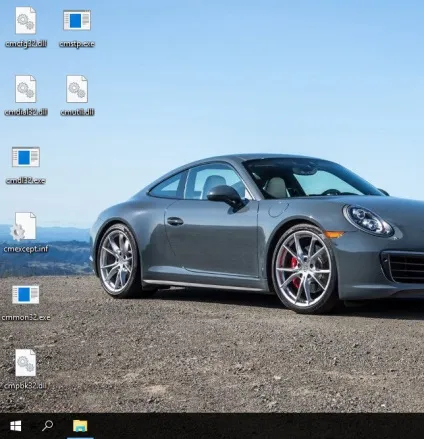The width and height of the screenshot is (424, 439).
Task: Select the cmpbk32.dll gear file icon
Action: (x=25, y=363)
